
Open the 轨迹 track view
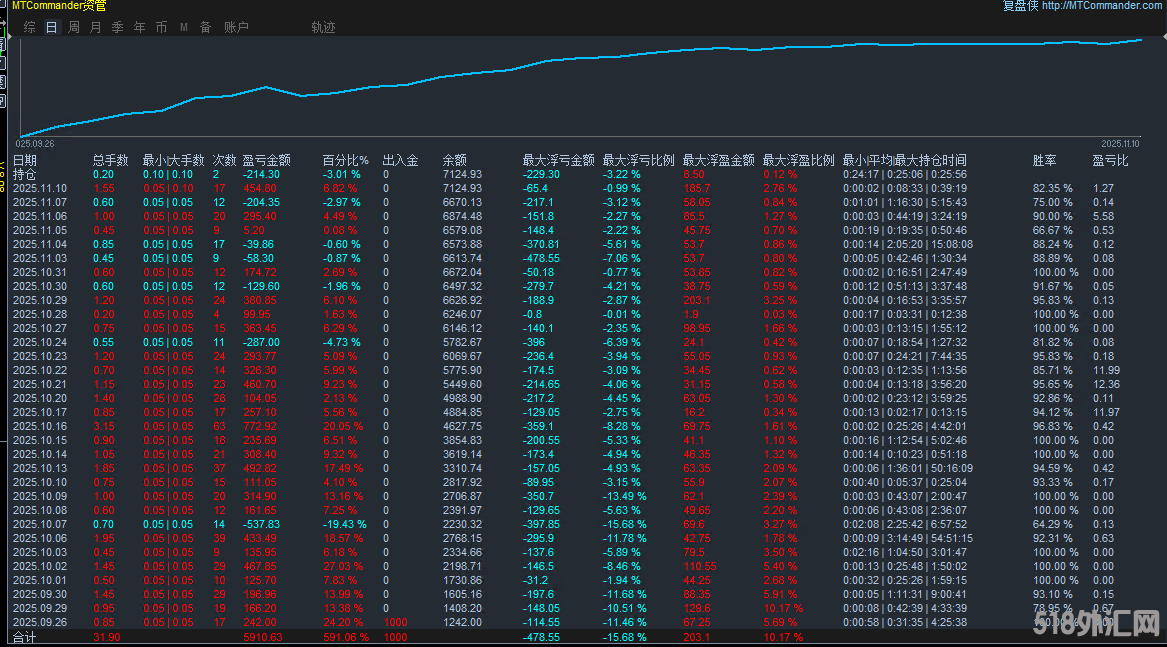(x=323, y=27)
